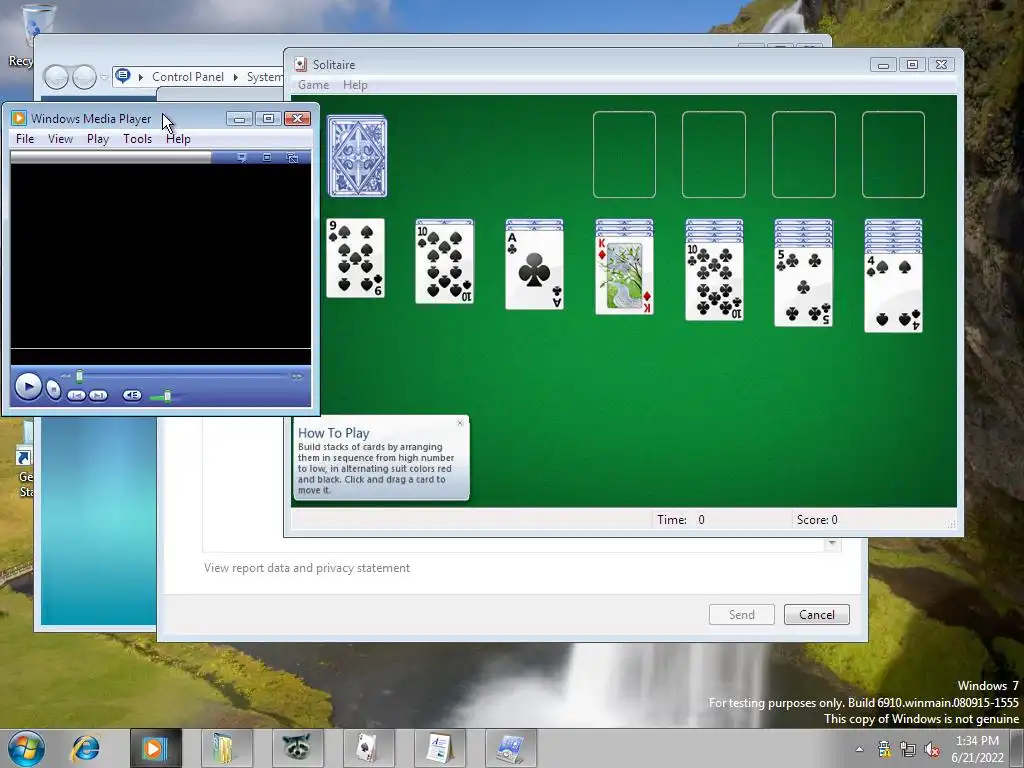Switch to Windows Media Player taskbar button
1024x768 pixels.
[x=155, y=748]
